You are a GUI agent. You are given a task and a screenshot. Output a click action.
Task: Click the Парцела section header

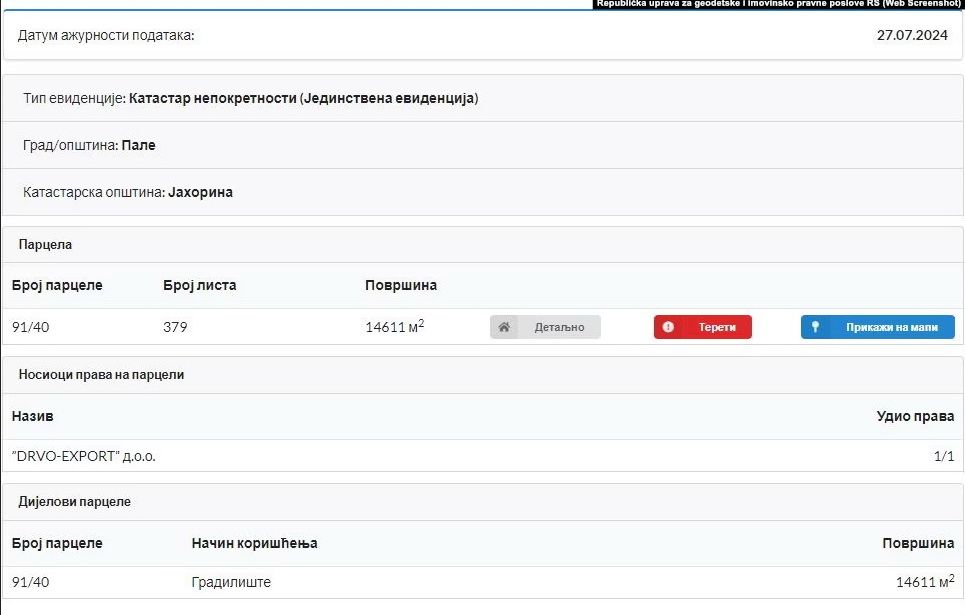pyautogui.click(x=45, y=244)
